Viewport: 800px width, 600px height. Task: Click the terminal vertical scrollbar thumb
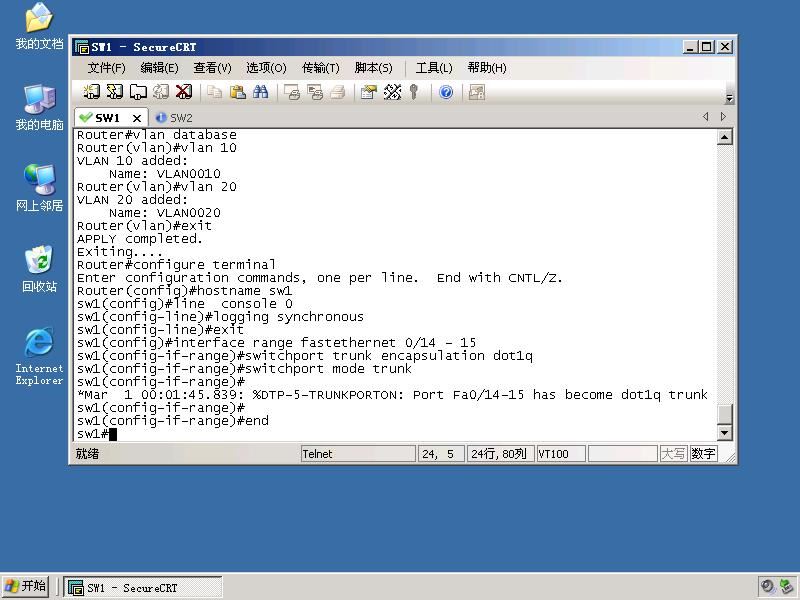pos(724,414)
